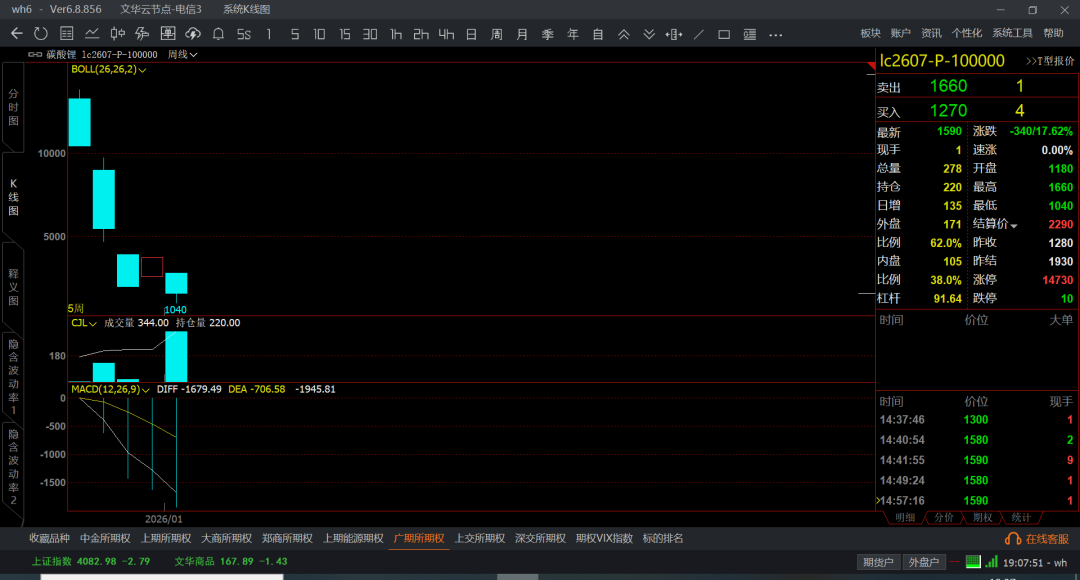Viewport: 1080px width, 580px height.
Task: Click the refresh circular arrow icon
Action: click(41, 34)
